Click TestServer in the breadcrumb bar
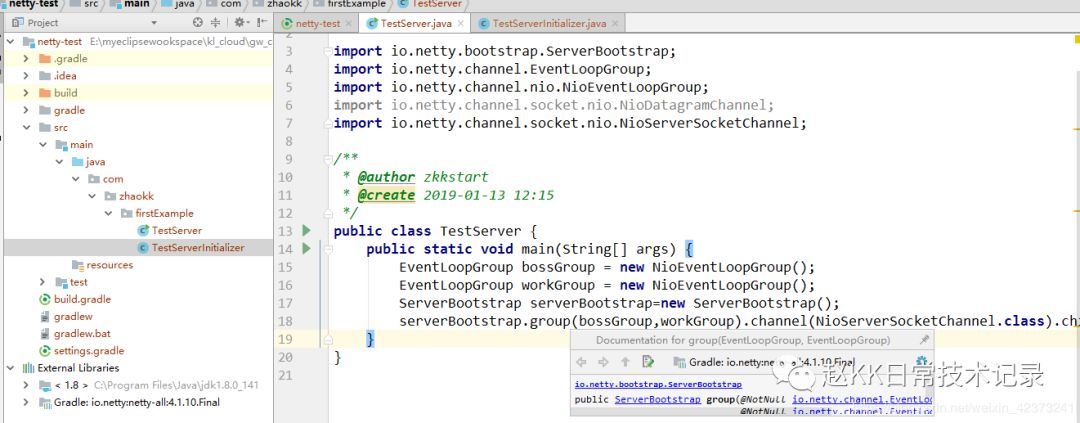This screenshot has height=423, width=1080. click(x=437, y=4)
